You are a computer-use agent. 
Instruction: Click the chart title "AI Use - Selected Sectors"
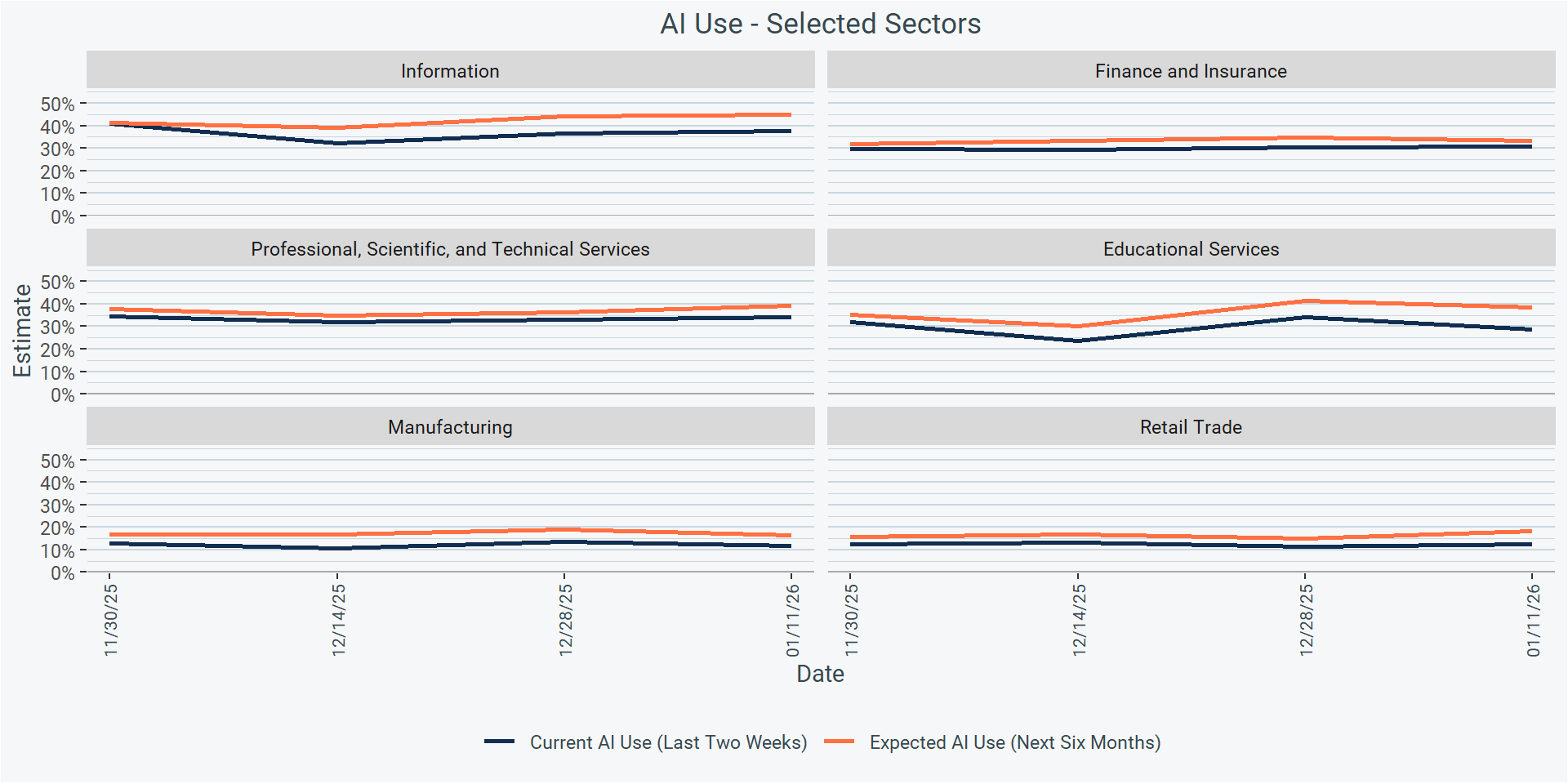pyautogui.click(x=820, y=24)
